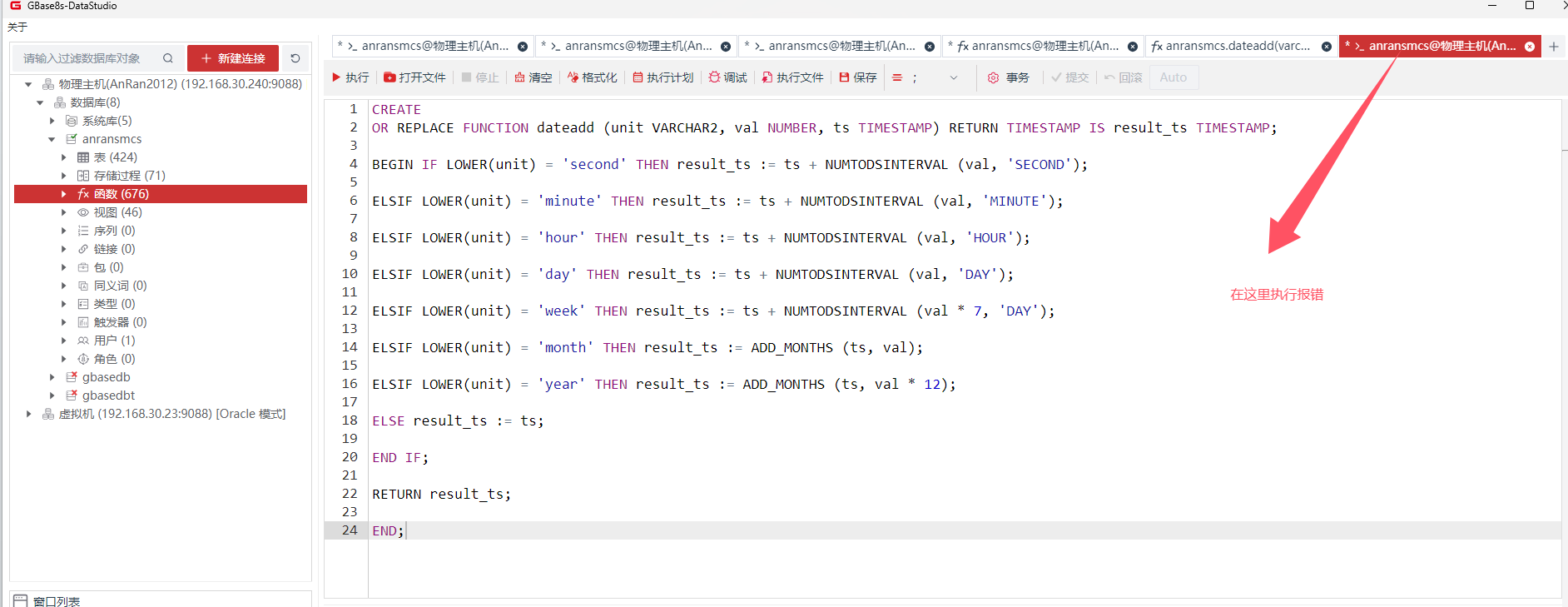Viewport: 1568px width, 607px height.
Task: Select the 用户 (1) tree item
Action: click(x=114, y=341)
